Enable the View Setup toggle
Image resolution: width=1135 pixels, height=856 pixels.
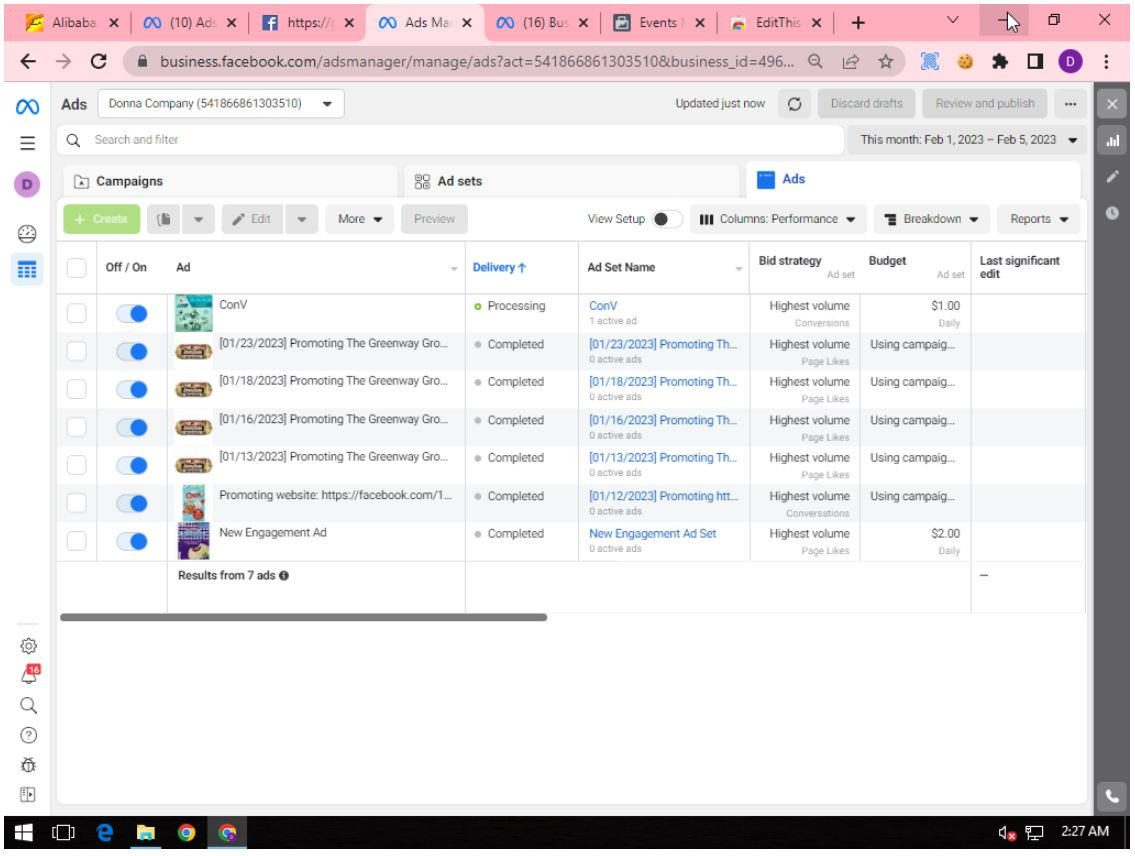[666, 219]
